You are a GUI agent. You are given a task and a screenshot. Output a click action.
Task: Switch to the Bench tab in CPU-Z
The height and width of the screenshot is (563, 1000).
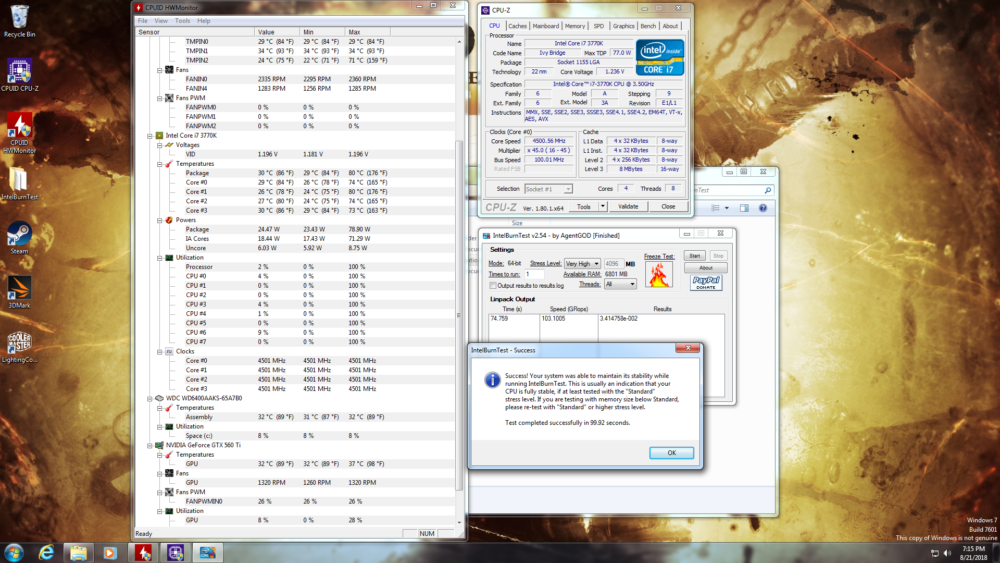point(648,26)
